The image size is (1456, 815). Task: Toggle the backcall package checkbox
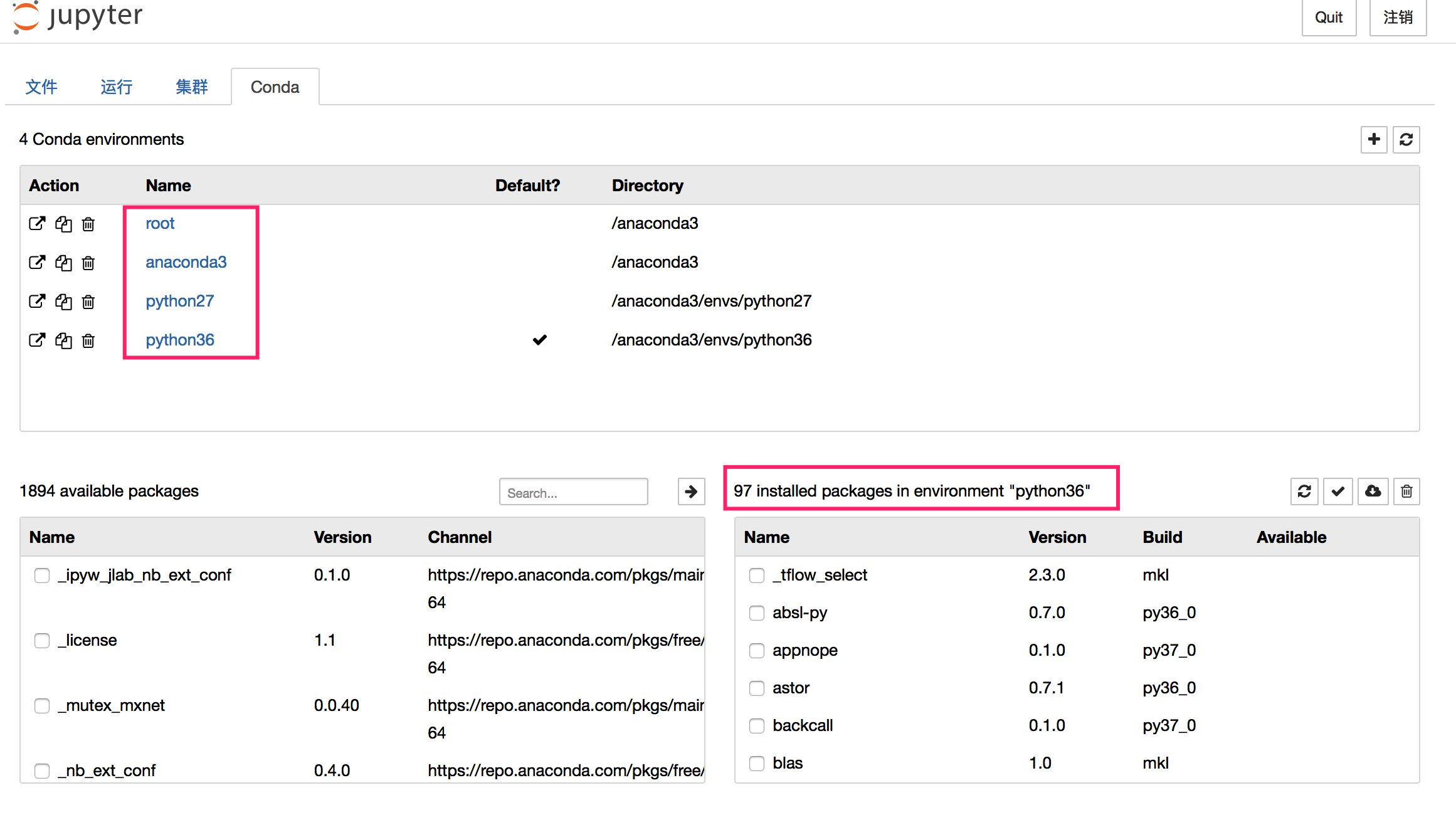point(757,726)
